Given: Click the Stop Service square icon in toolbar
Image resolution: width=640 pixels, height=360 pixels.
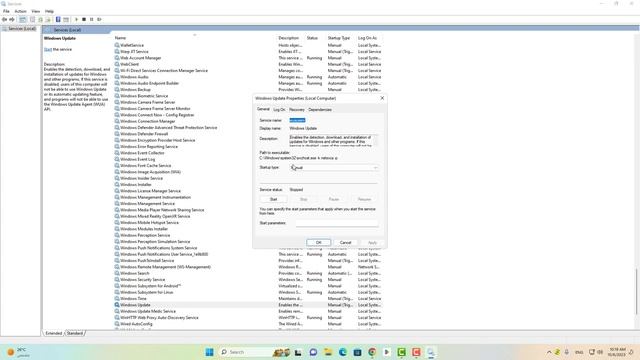Looking at the screenshot, I should pyautogui.click(x=84, y=20).
